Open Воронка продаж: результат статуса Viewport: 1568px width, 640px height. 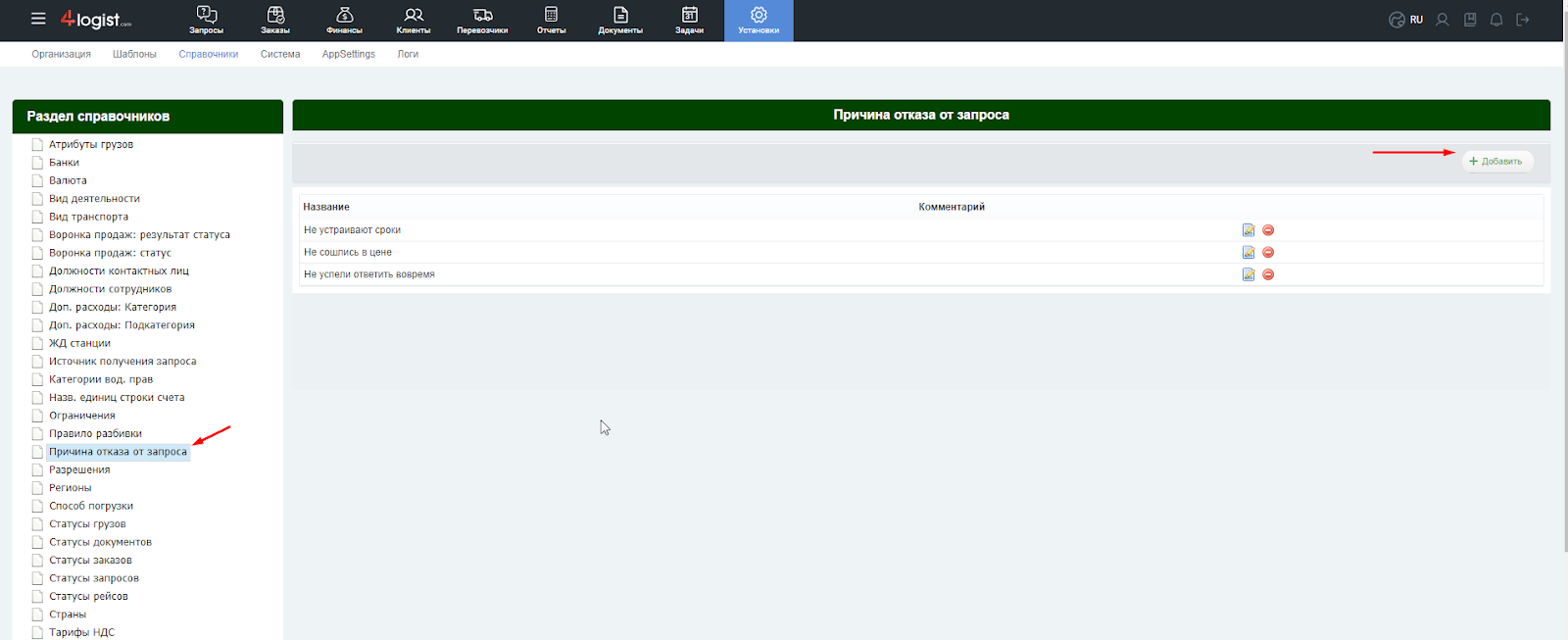coord(139,235)
